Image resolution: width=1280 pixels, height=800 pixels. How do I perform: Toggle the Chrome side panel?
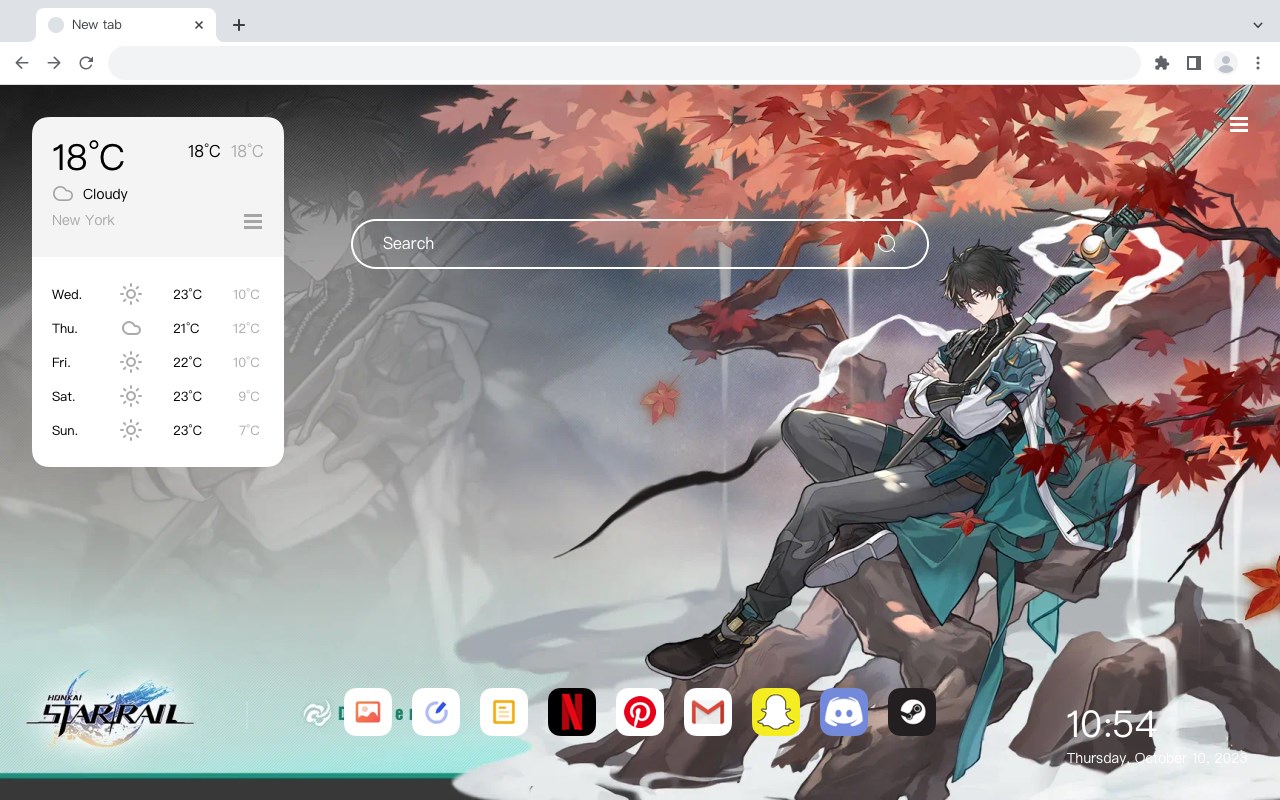[x=1193, y=63]
